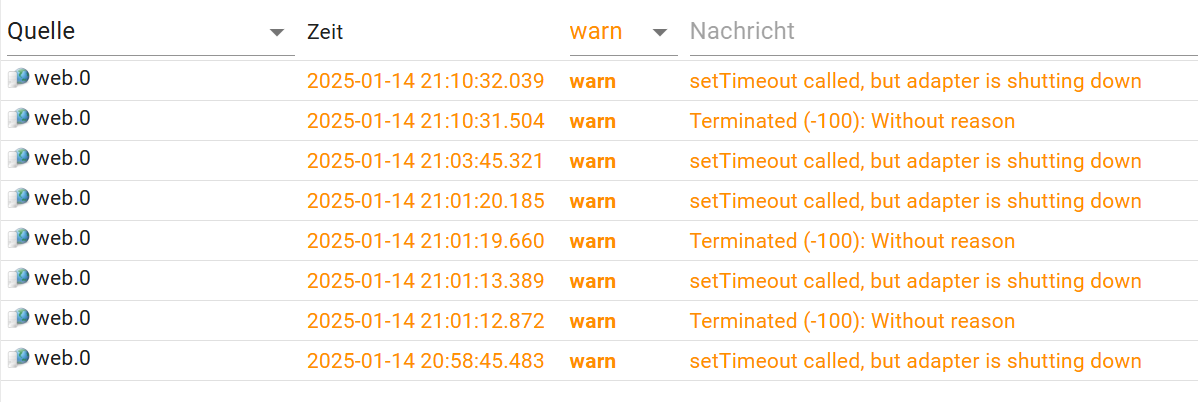The height and width of the screenshot is (402, 1198).
Task: Expand the warn severity level dropdown
Action: coord(658,33)
